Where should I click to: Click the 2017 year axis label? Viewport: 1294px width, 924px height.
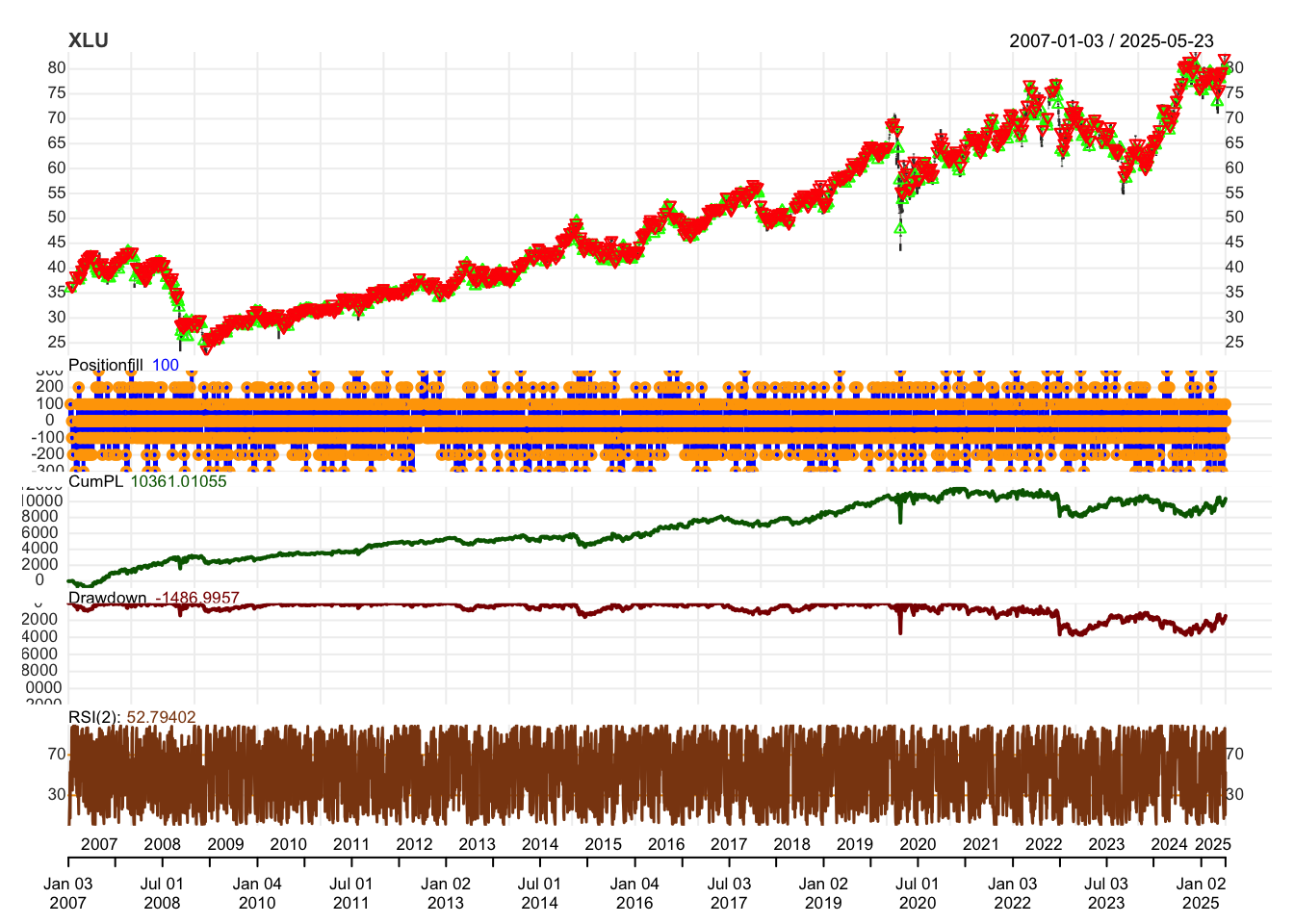(729, 844)
